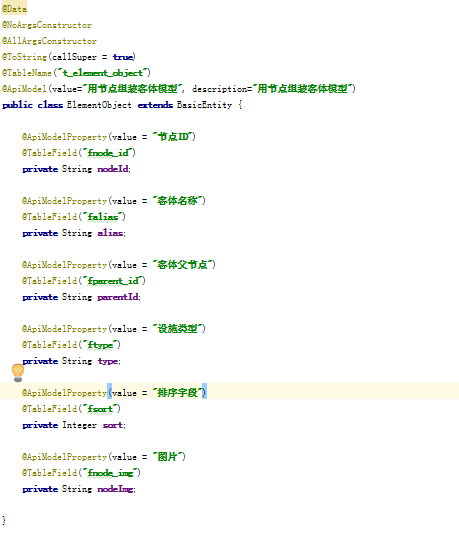459x545 pixels.
Task: Click the 图片 string value
Action: pyautogui.click(x=168, y=457)
